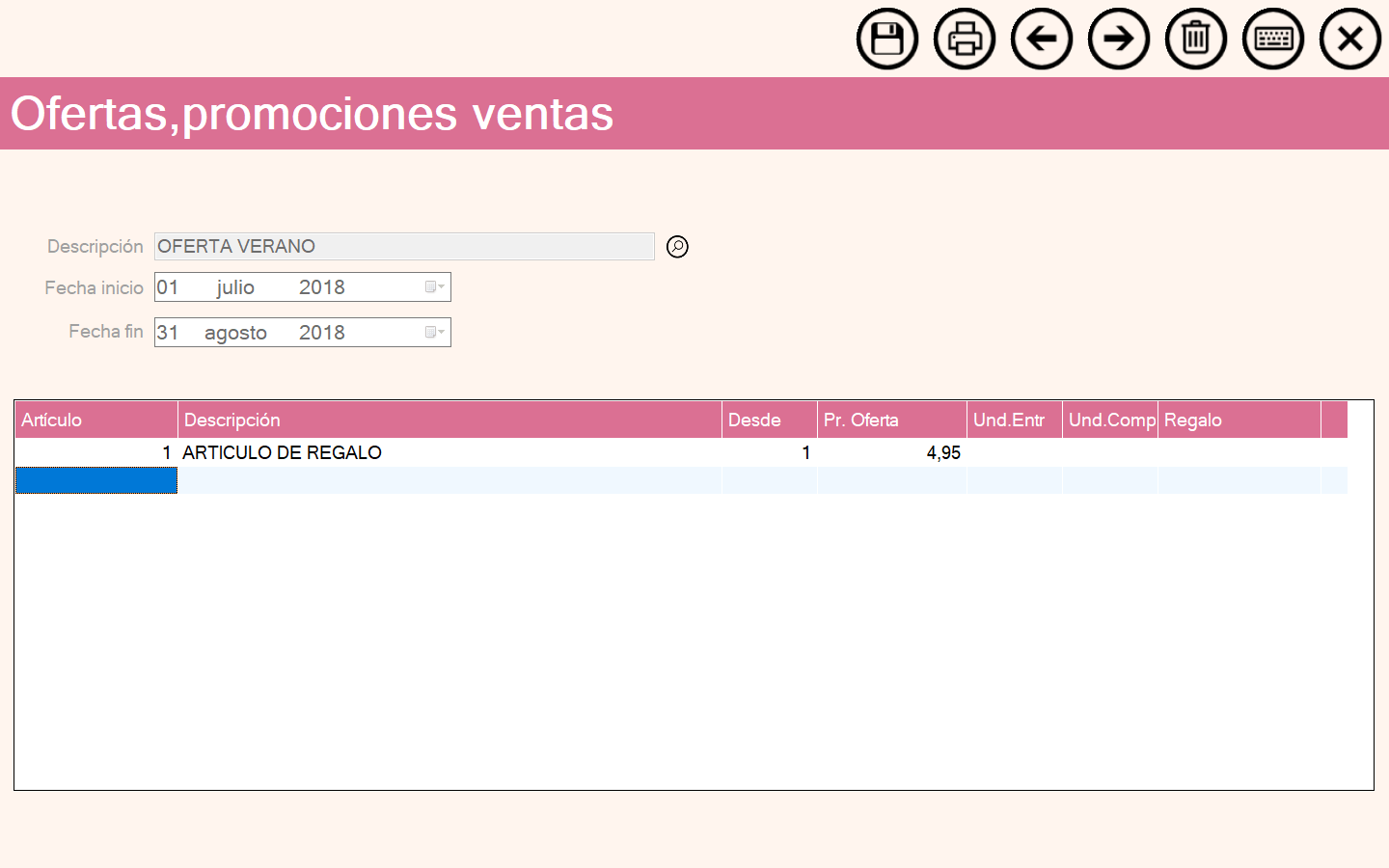Click the OFERTA VERANO description field
The width and height of the screenshot is (1389, 868).
point(403,247)
